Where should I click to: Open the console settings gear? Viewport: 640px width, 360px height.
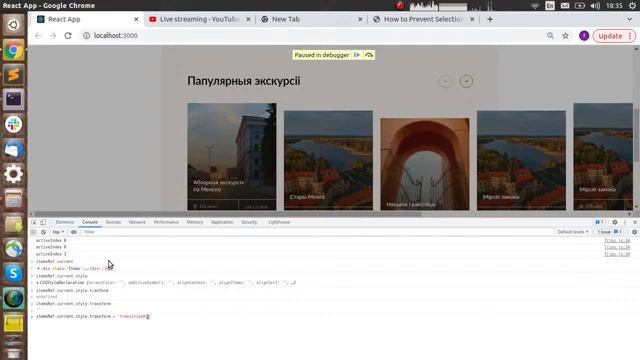[634, 232]
